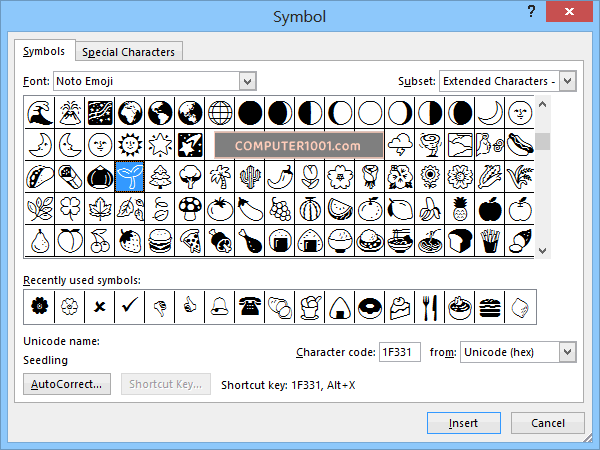Select the hot pepper symbol

tap(280, 177)
